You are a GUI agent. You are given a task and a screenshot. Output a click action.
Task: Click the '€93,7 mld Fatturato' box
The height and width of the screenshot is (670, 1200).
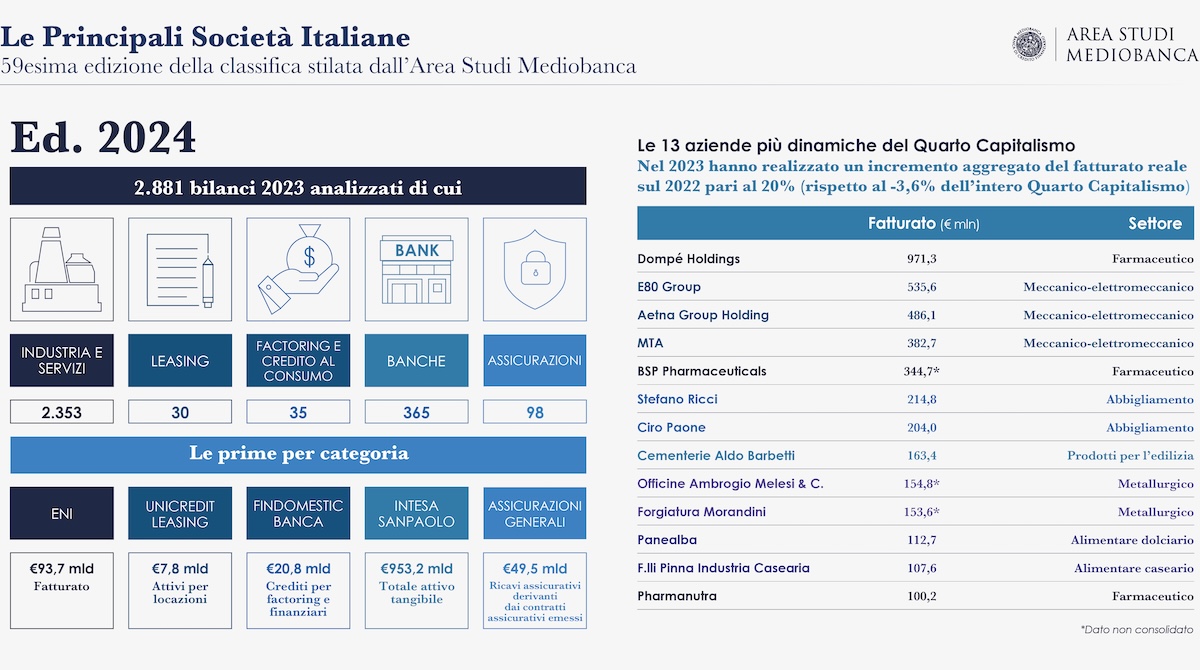pos(62,589)
